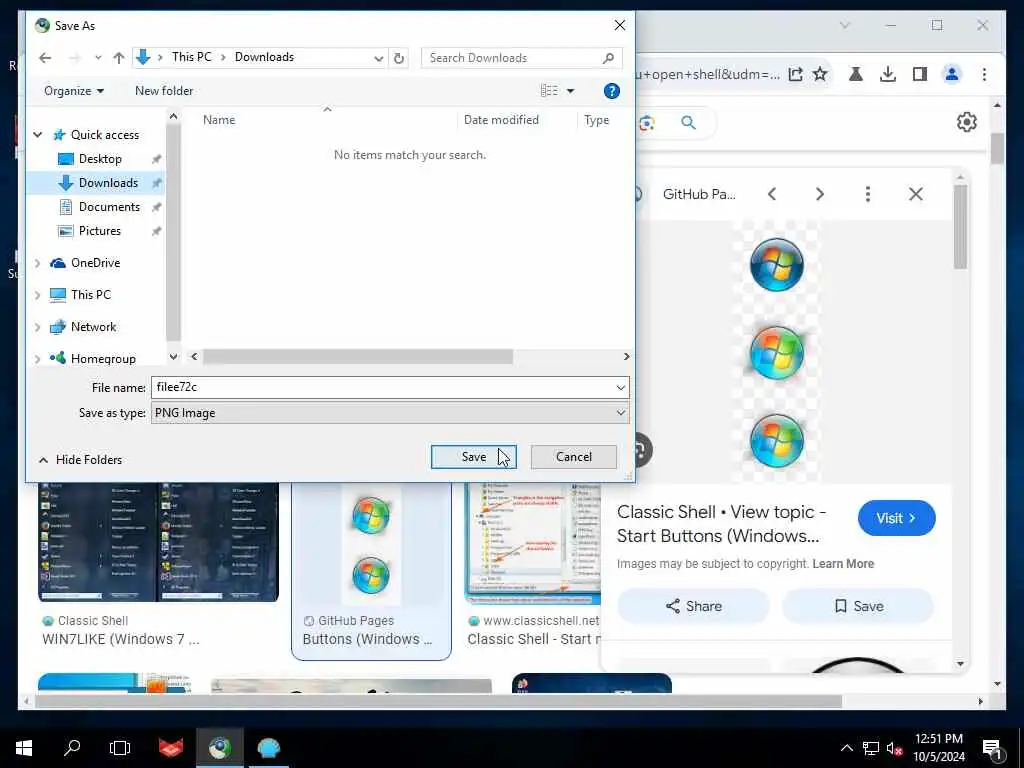Open GitHub Pages Buttons result thumbnail
This screenshot has height=768, width=1024.
[x=371, y=545]
